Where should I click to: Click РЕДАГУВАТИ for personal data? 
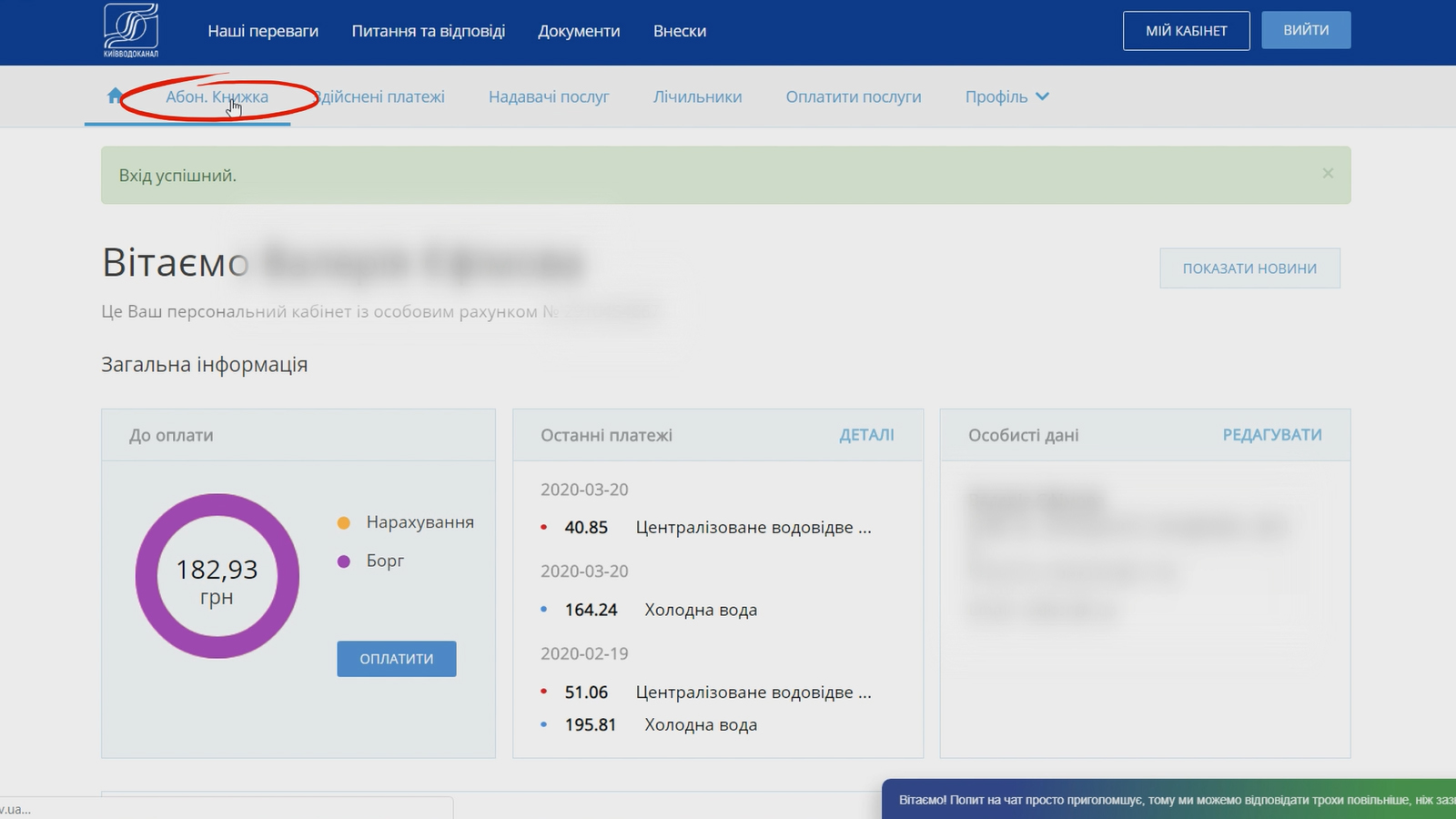point(1272,435)
